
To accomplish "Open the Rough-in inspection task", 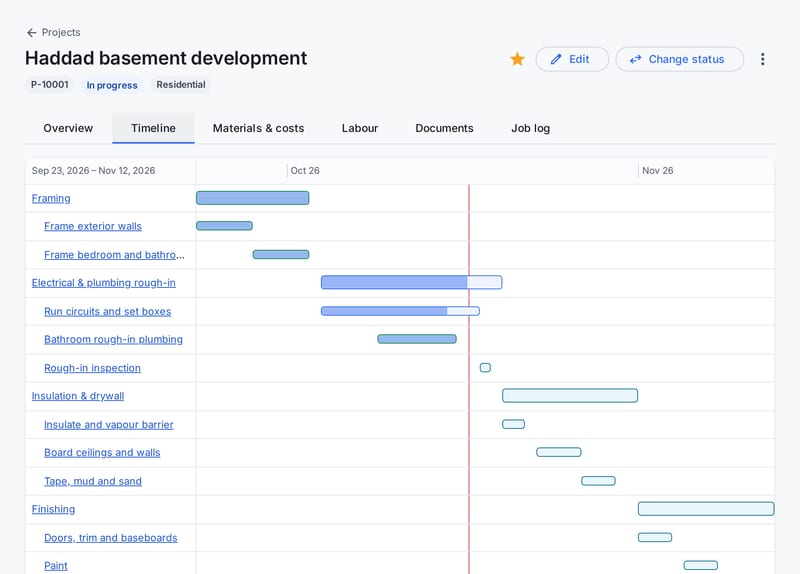I will pyautogui.click(x=92, y=368).
